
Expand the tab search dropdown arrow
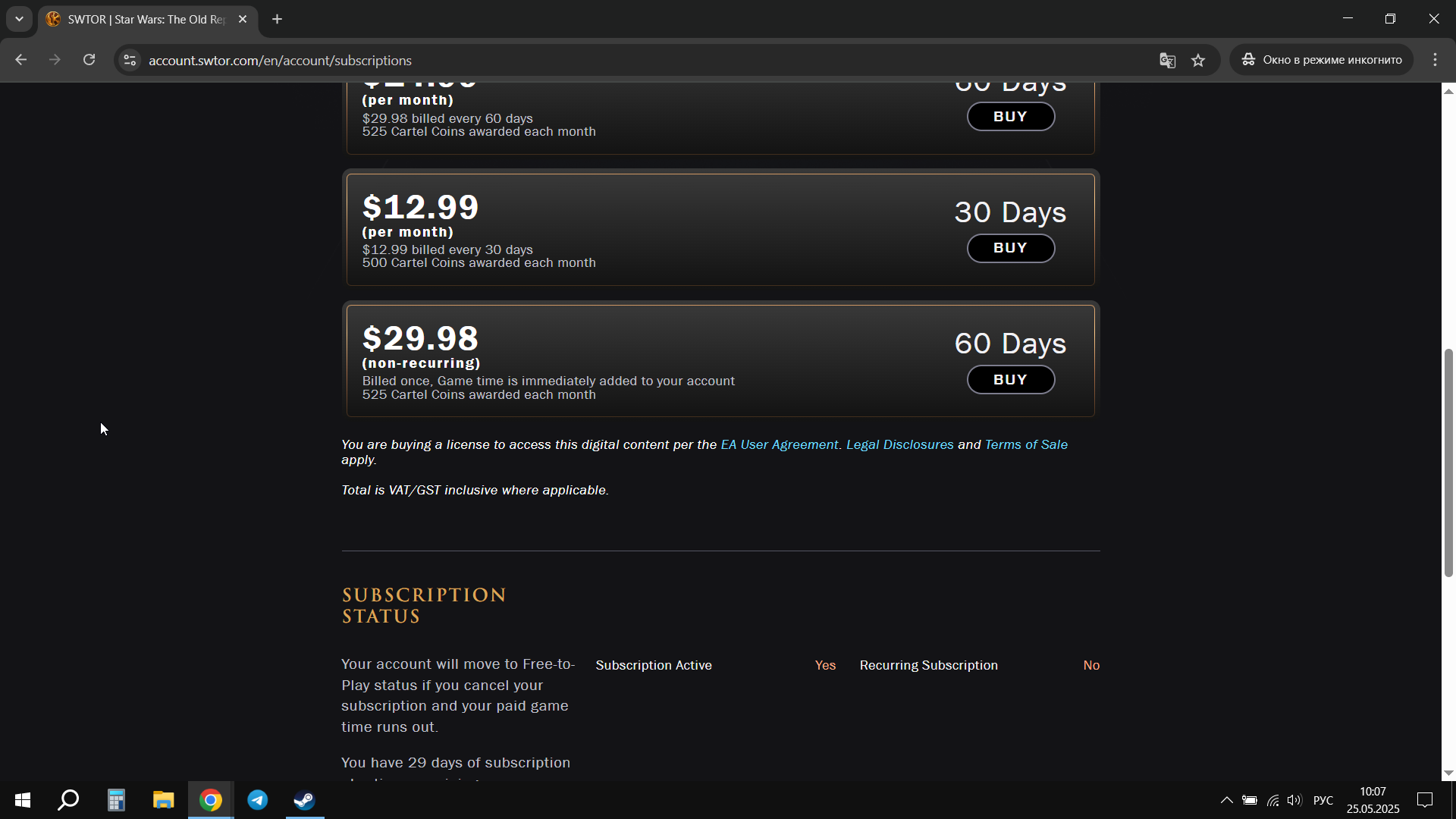tap(19, 19)
